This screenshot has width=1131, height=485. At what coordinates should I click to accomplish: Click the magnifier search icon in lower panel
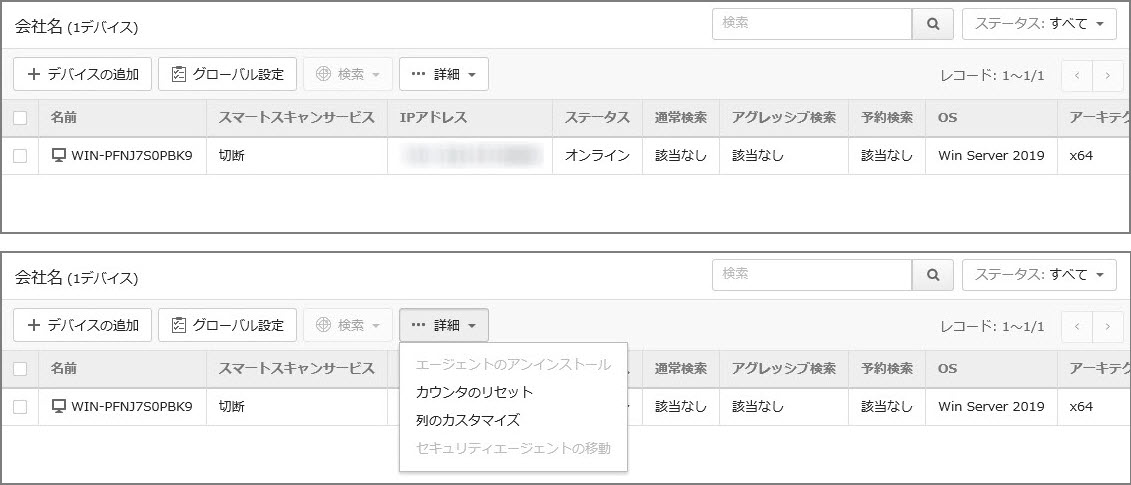[x=933, y=274]
